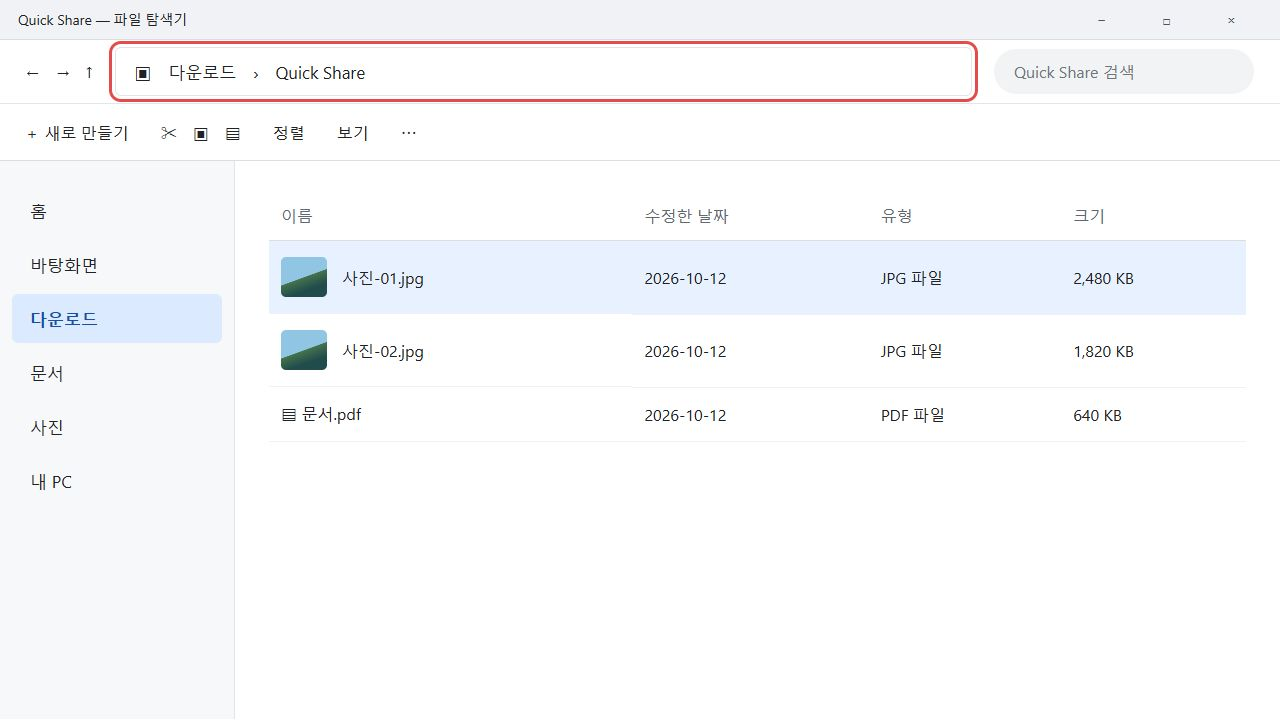Sort by the 크기 column header
This screenshot has height=720, width=1280.
(1089, 216)
